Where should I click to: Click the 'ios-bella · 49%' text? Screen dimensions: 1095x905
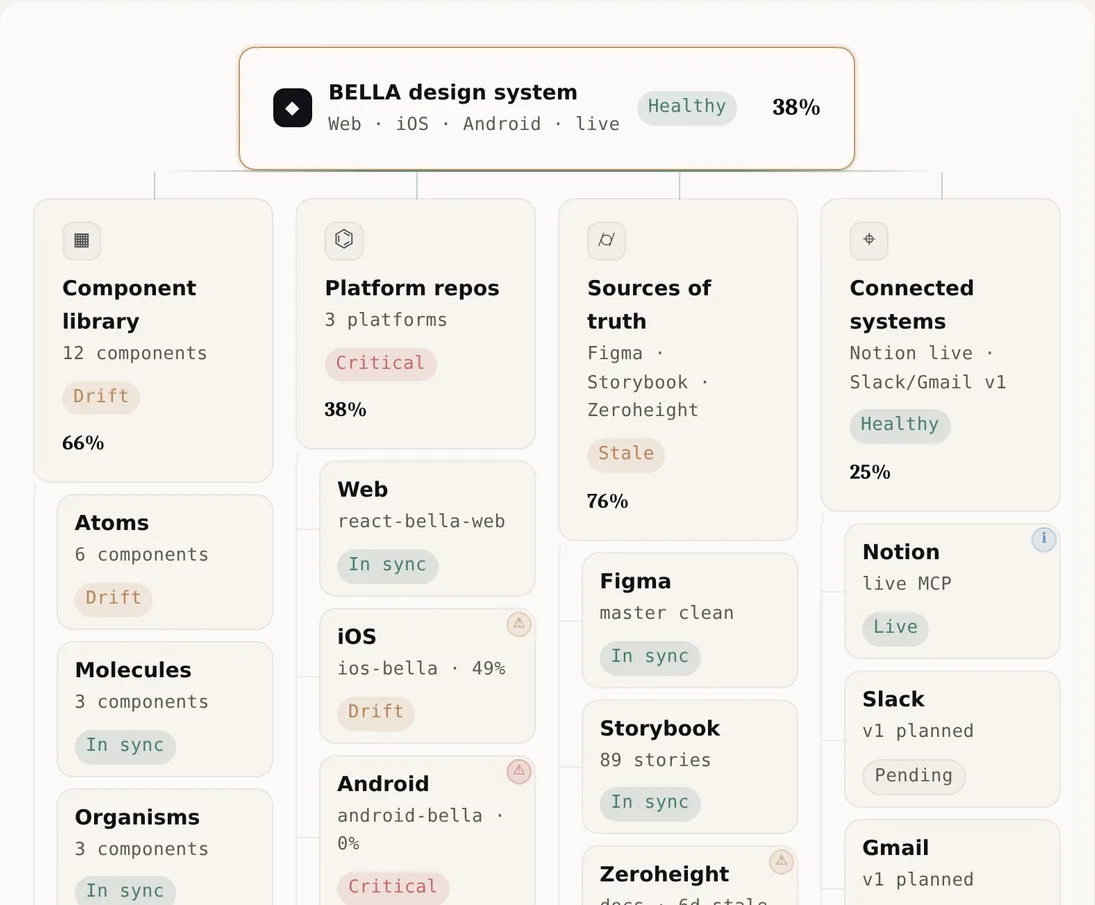(x=421, y=669)
